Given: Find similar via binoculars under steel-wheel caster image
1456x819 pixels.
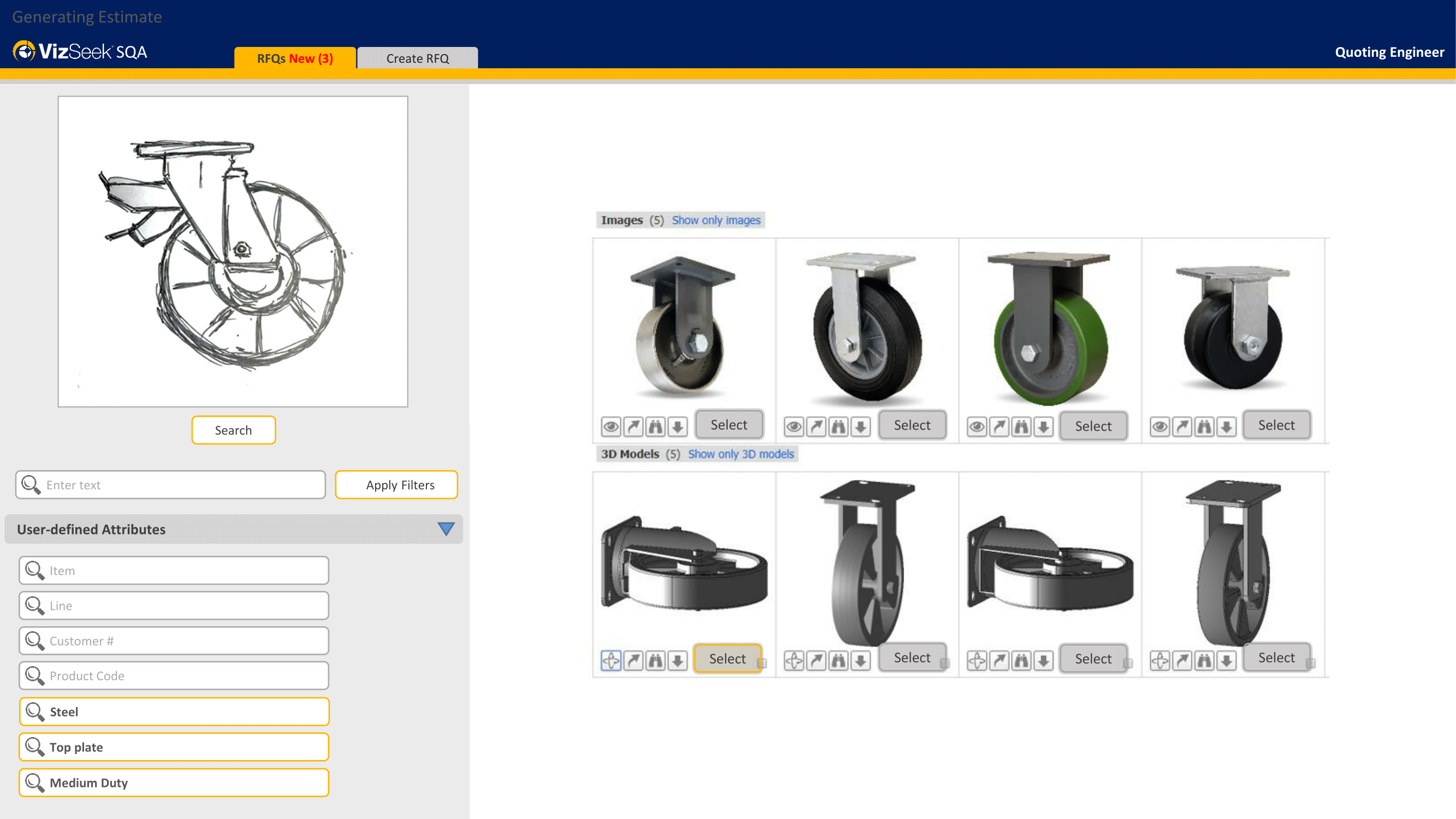Looking at the screenshot, I should pos(655,426).
